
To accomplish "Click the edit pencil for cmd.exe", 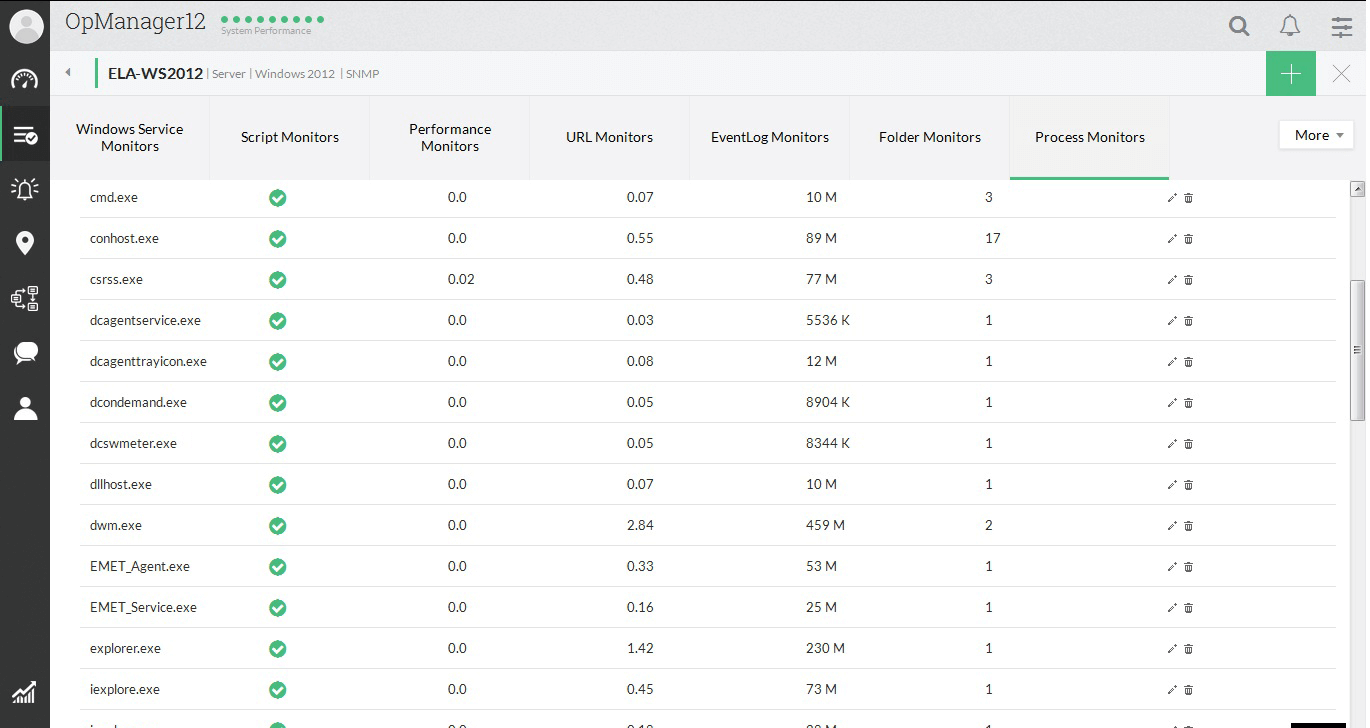I will [1172, 198].
